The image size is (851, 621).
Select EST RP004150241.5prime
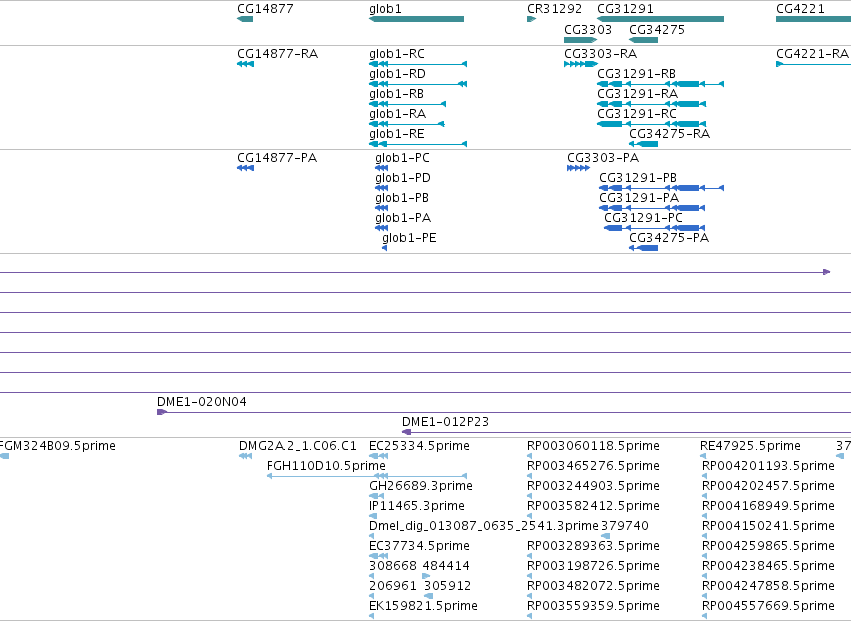(704, 536)
